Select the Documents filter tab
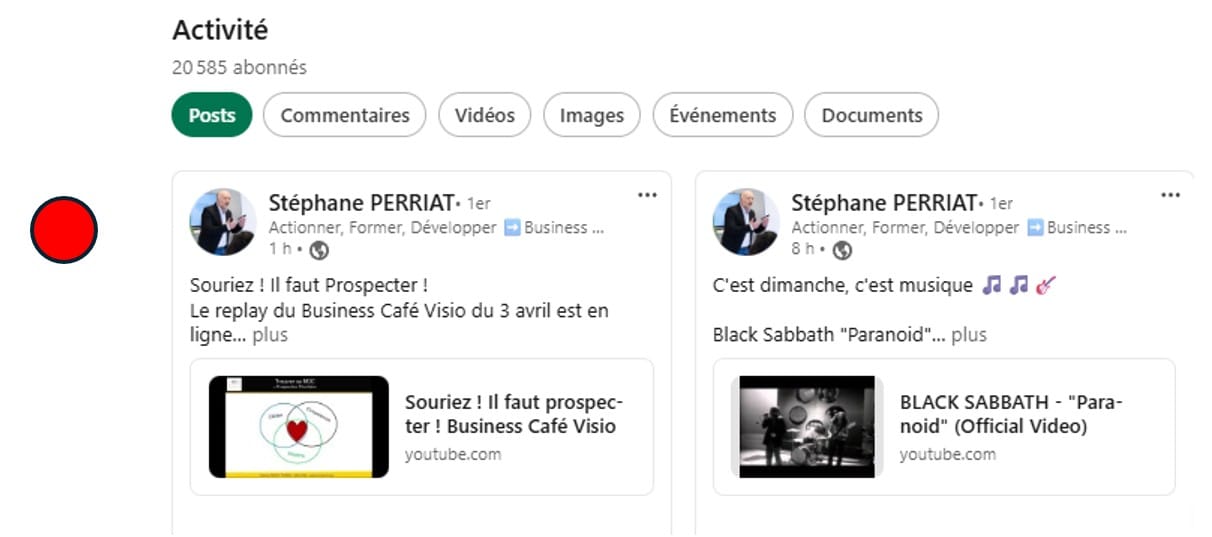The width and height of the screenshot is (1212, 537). click(x=872, y=115)
